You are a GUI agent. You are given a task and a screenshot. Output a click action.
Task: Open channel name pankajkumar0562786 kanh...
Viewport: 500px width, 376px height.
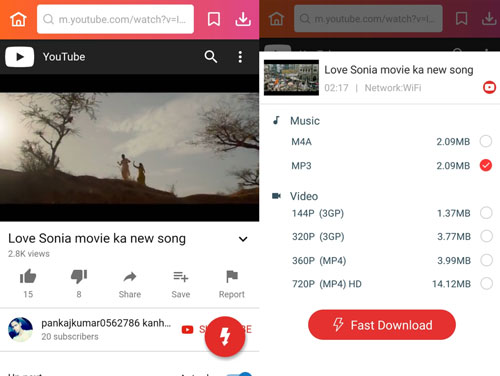pyautogui.click(x=106, y=323)
